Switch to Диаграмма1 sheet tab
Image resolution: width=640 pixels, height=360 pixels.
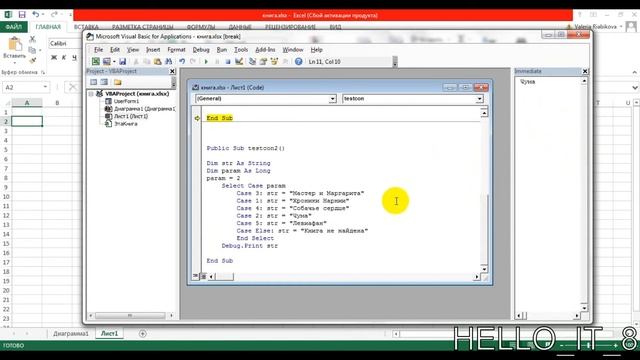coord(71,333)
